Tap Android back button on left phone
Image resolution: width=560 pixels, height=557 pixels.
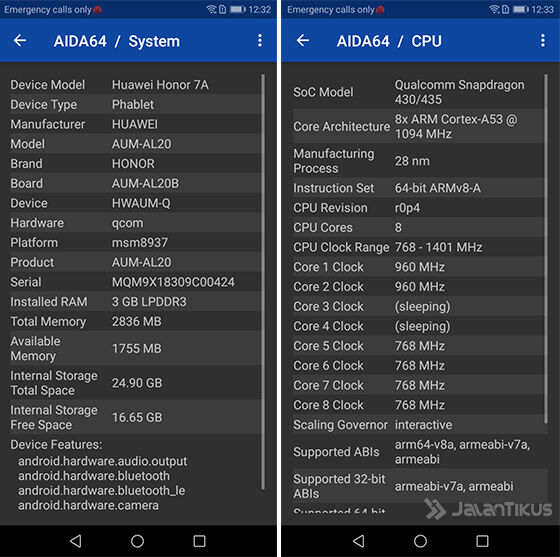tap(76, 541)
